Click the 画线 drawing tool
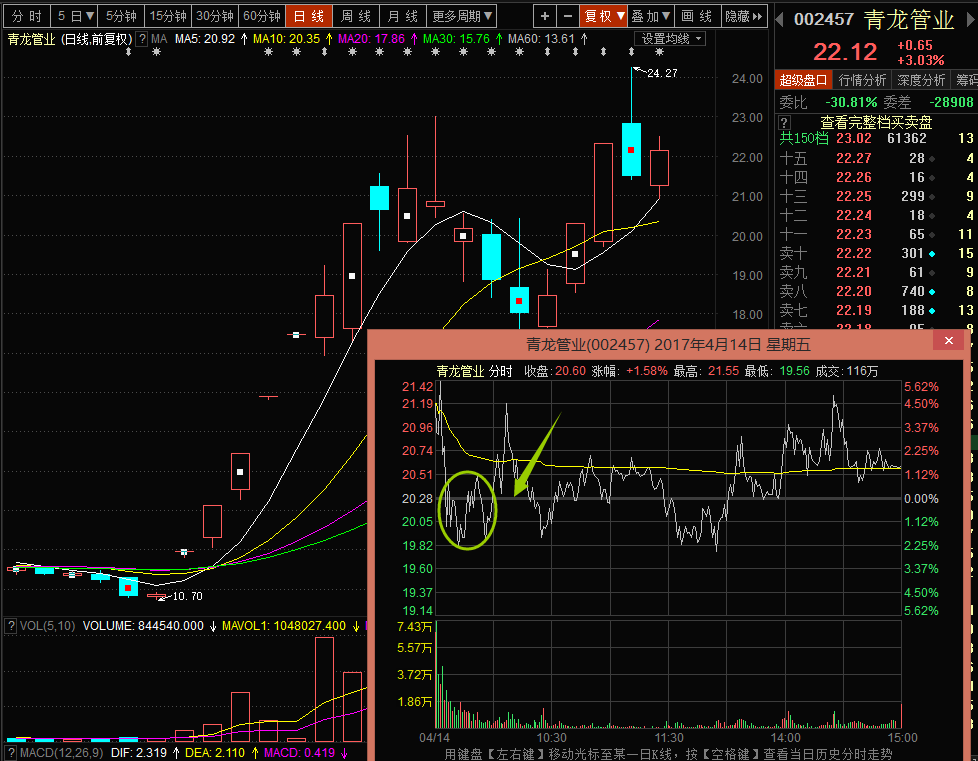The width and height of the screenshot is (978, 761). coord(697,16)
